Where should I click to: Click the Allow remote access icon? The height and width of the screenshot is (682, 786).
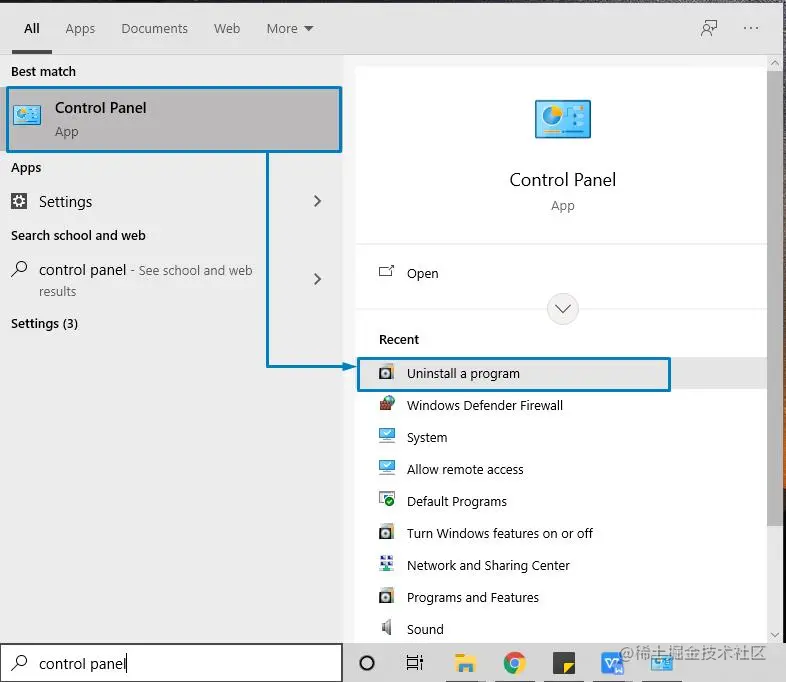[386, 468]
